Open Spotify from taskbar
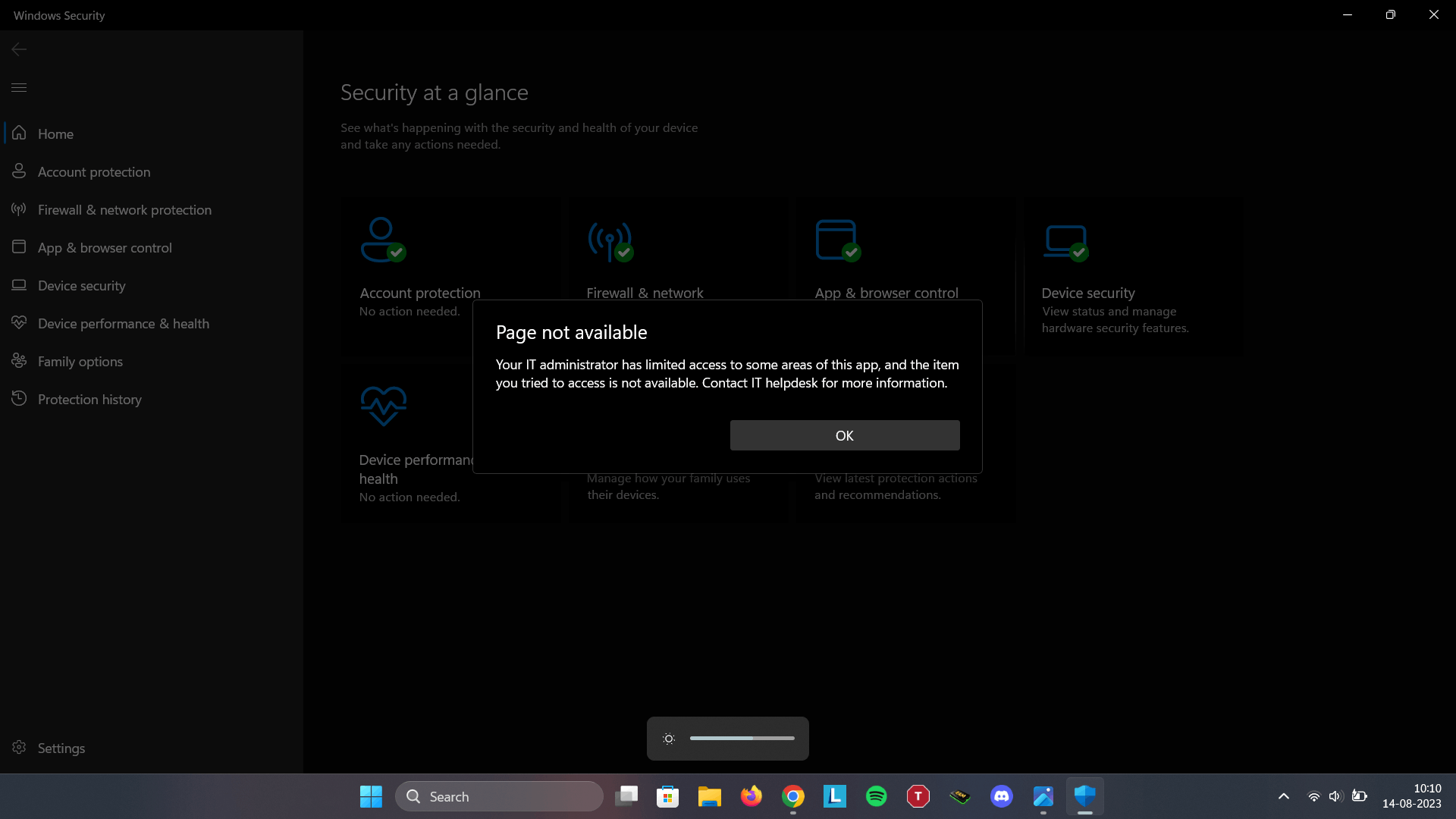 click(877, 796)
